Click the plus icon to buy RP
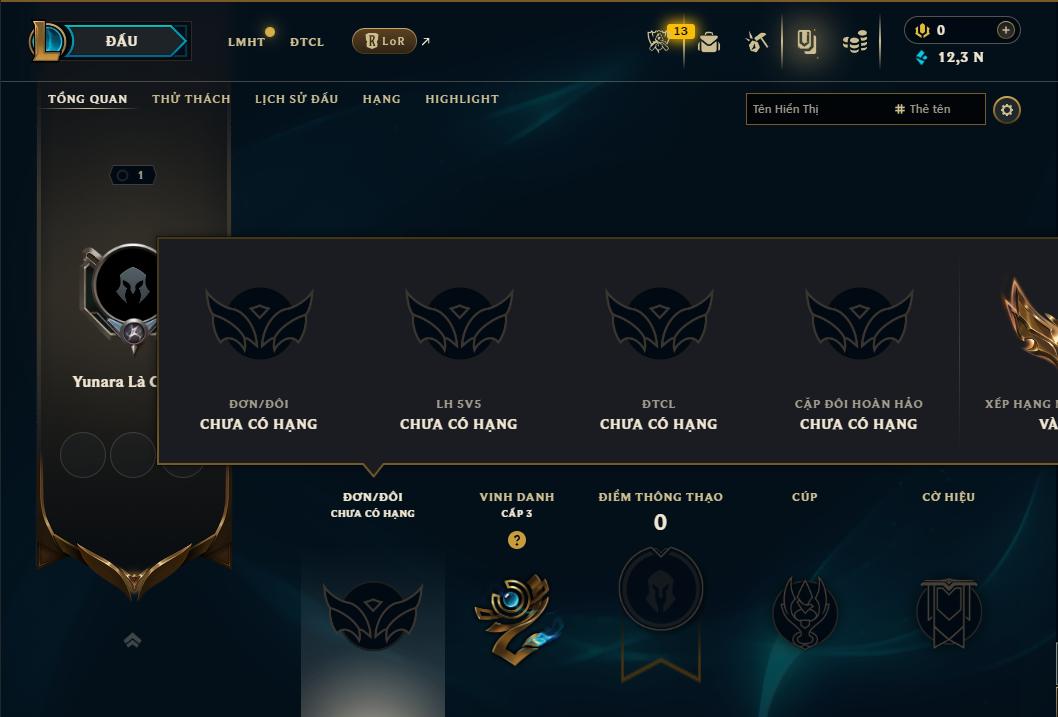 1005,30
